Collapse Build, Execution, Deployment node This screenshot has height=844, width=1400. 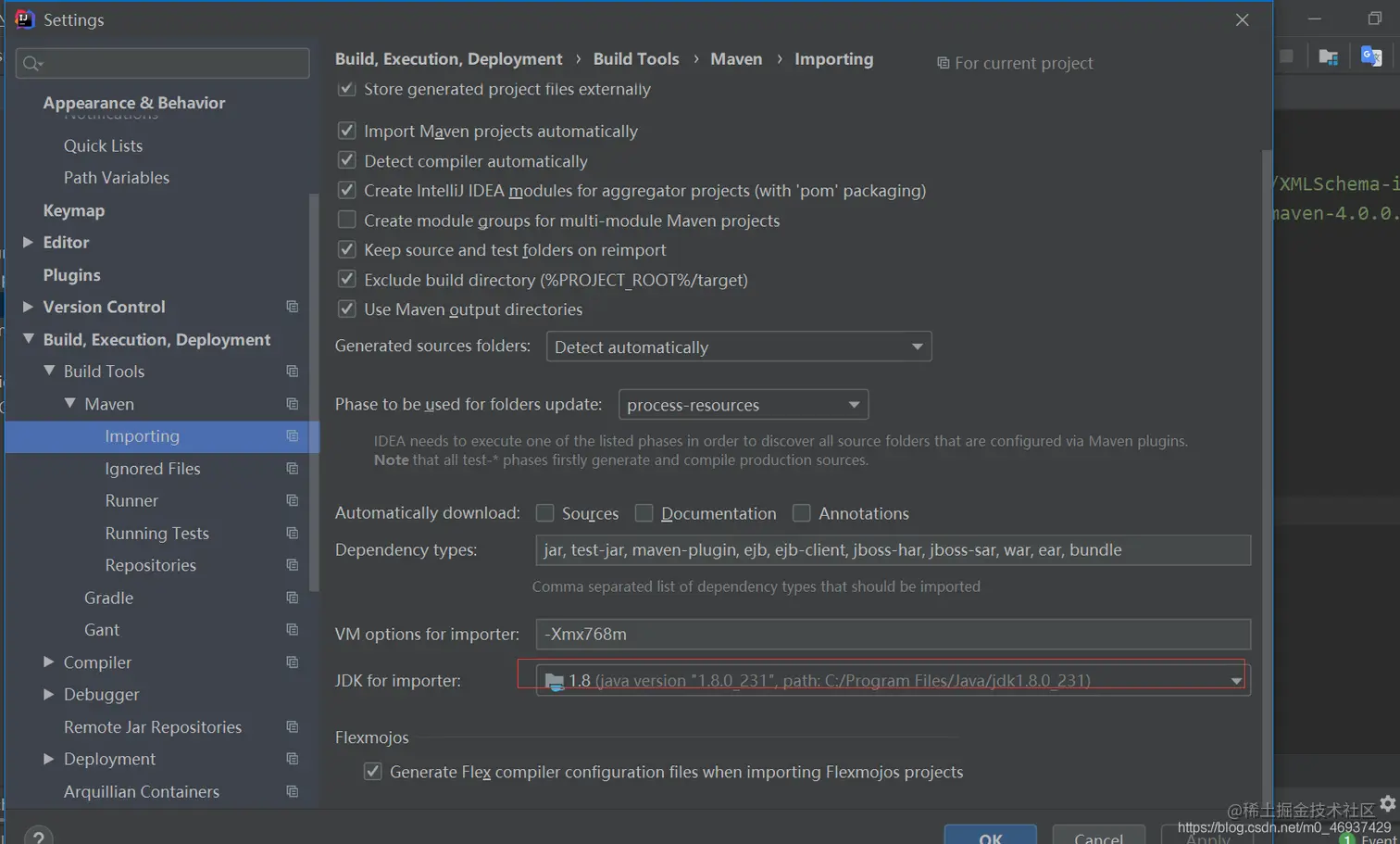tap(28, 339)
